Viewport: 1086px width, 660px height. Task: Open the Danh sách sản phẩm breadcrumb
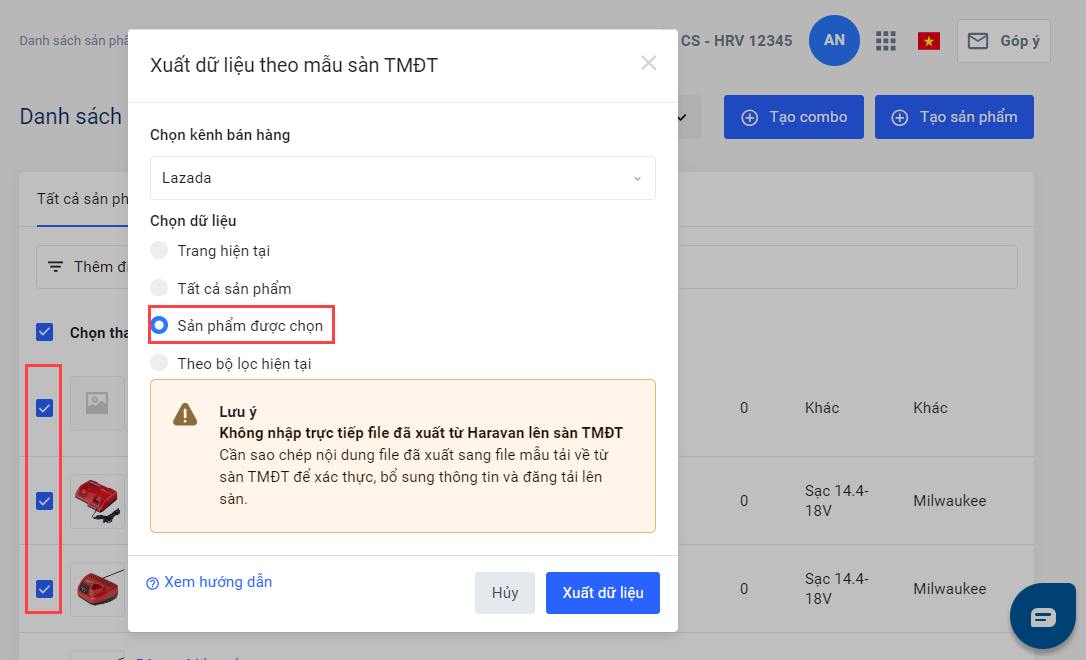[x=73, y=41]
